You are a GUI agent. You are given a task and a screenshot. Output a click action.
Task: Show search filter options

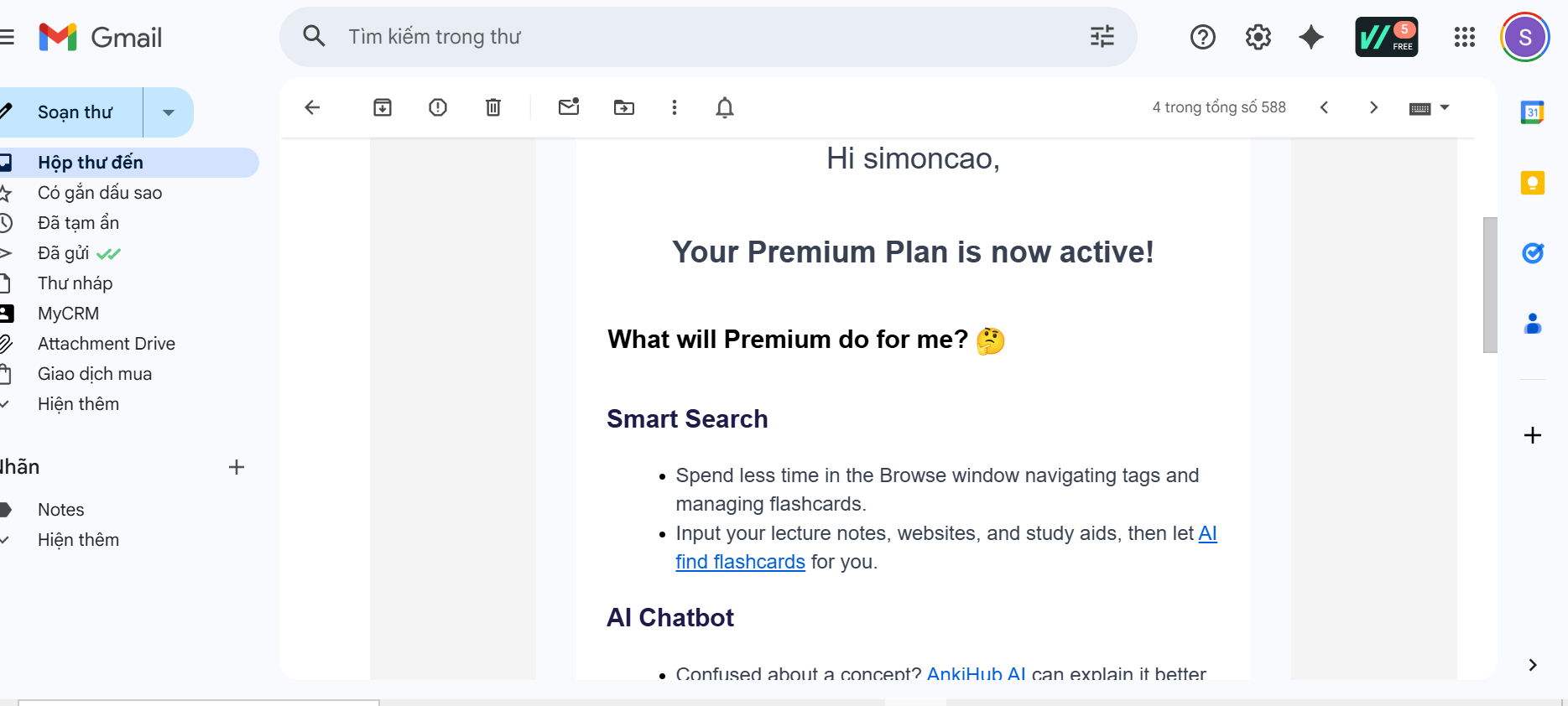[1102, 37]
